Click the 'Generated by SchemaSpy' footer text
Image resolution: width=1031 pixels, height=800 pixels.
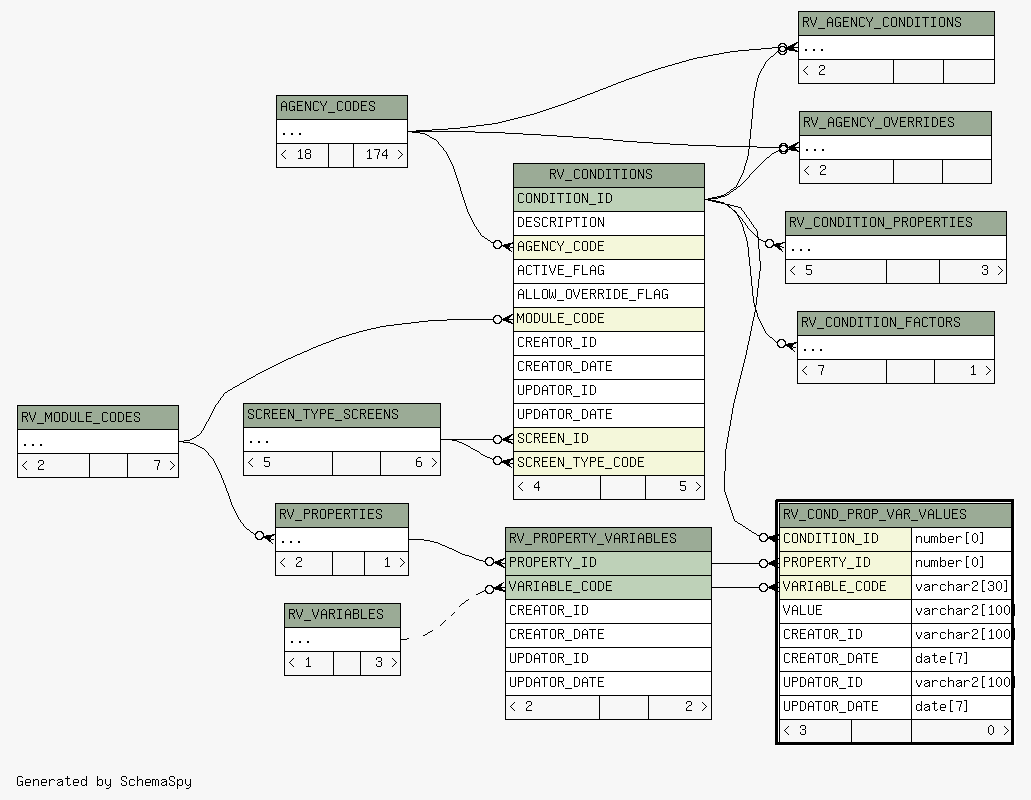click(x=104, y=782)
